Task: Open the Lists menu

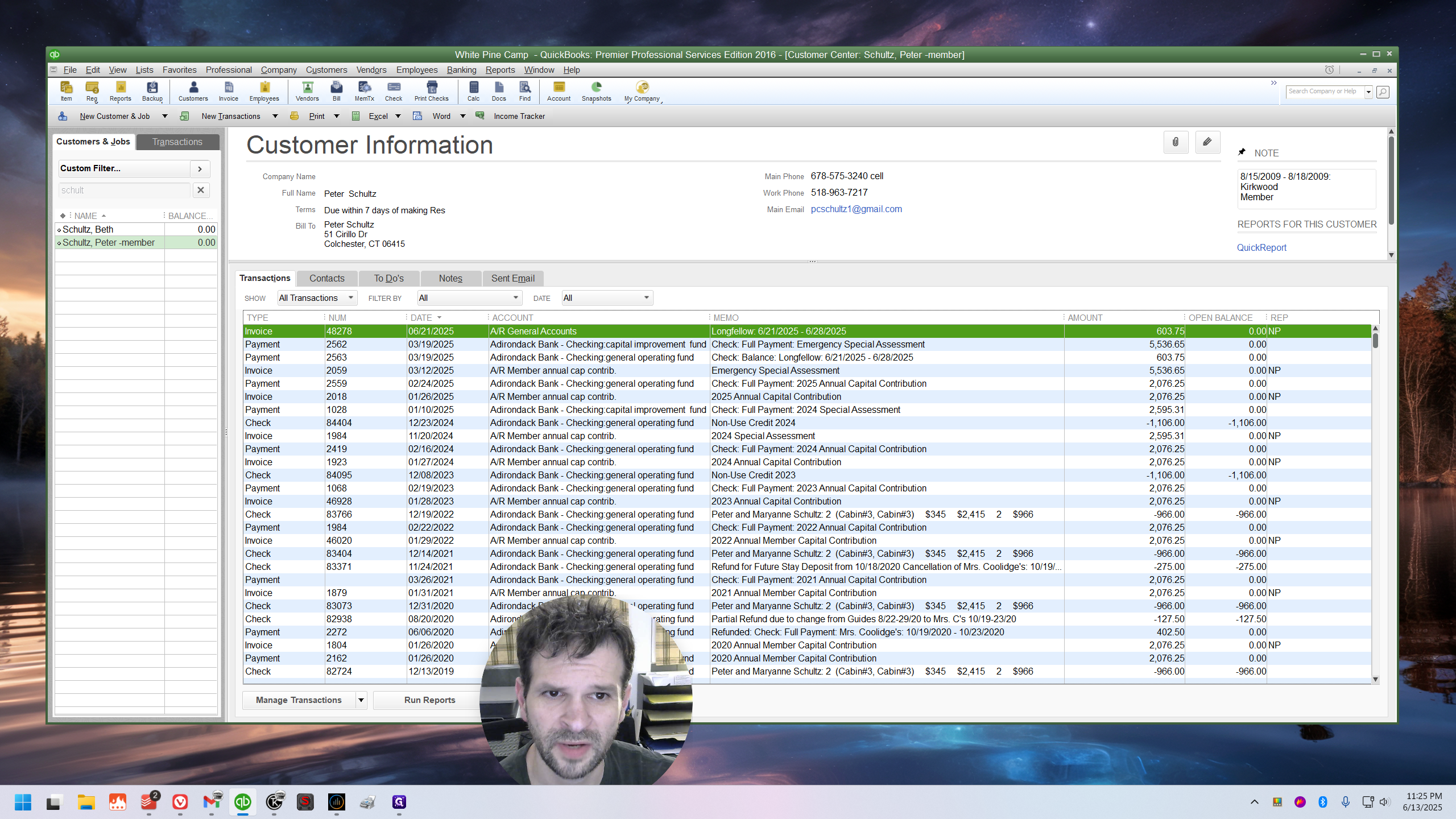Action: [x=144, y=70]
